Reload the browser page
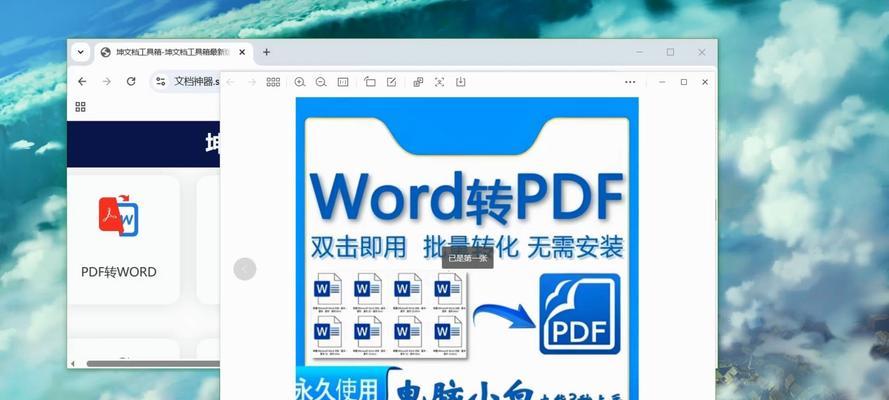The width and height of the screenshot is (889, 400). click(x=131, y=82)
